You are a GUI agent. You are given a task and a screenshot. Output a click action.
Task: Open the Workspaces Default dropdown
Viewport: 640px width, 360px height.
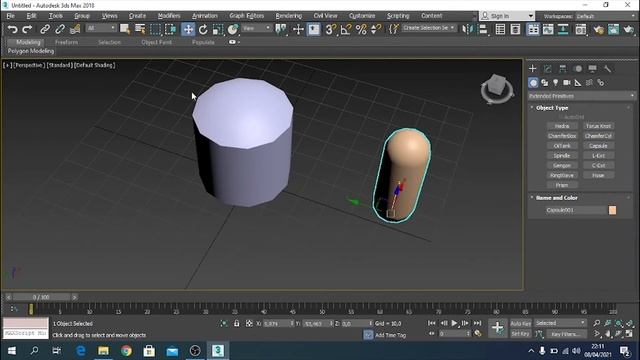coord(606,16)
